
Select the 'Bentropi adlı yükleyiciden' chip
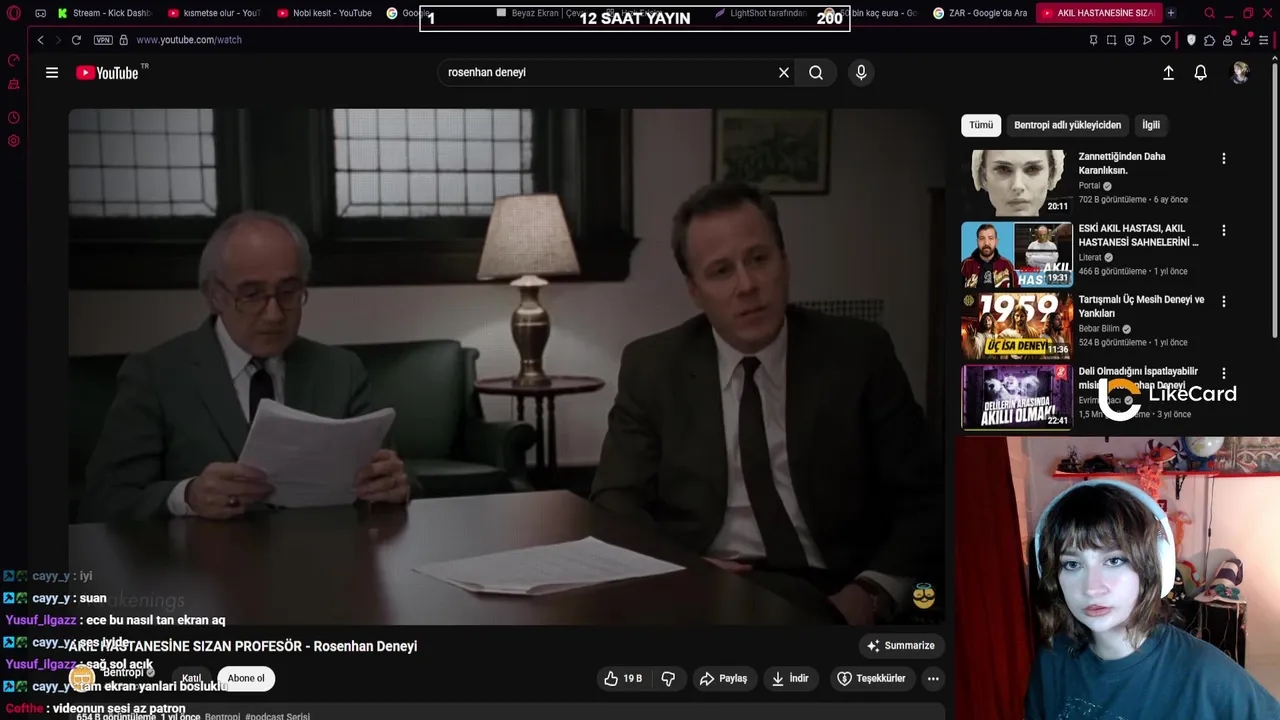click(x=1067, y=125)
